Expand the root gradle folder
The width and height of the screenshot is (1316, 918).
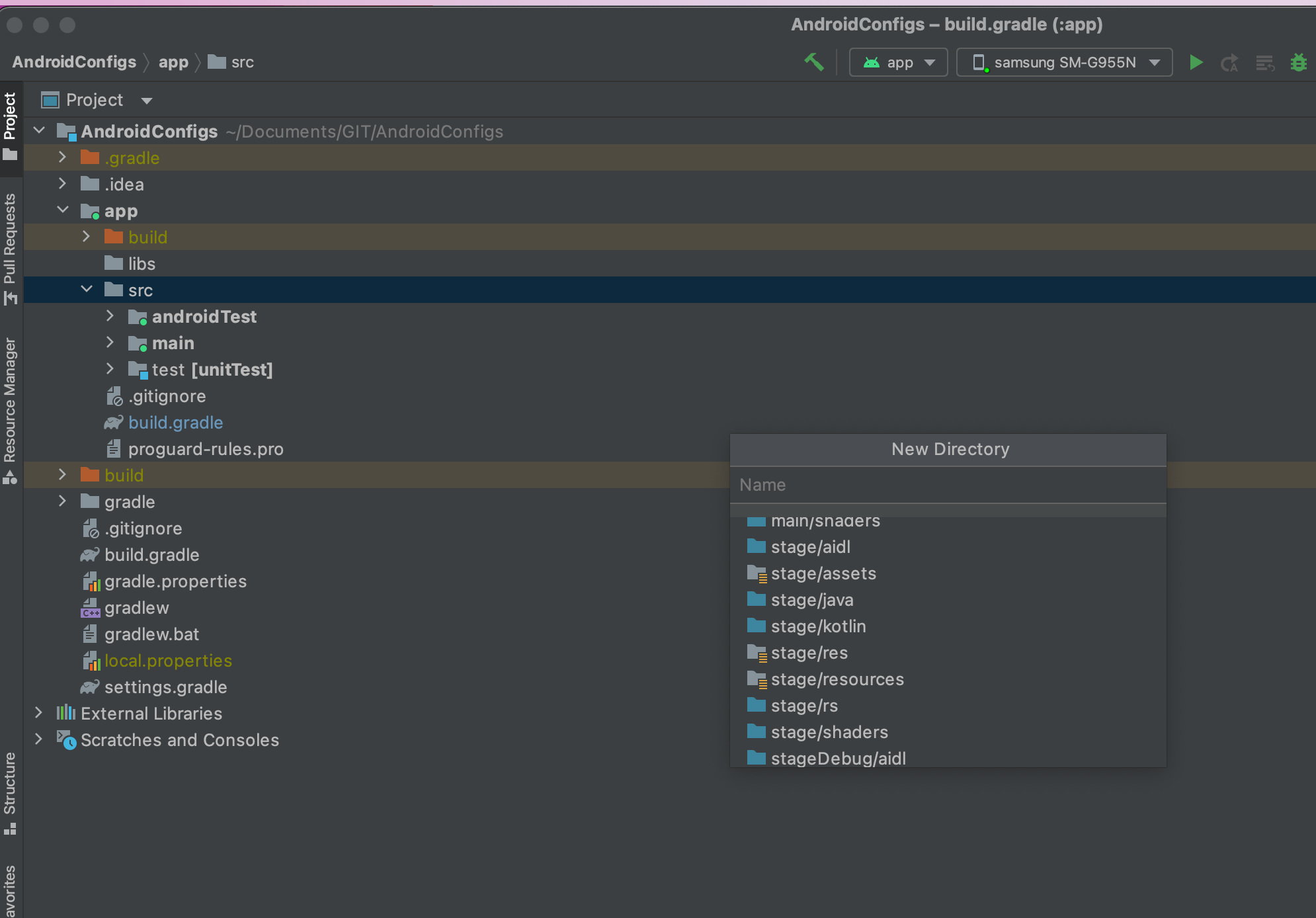tap(62, 501)
